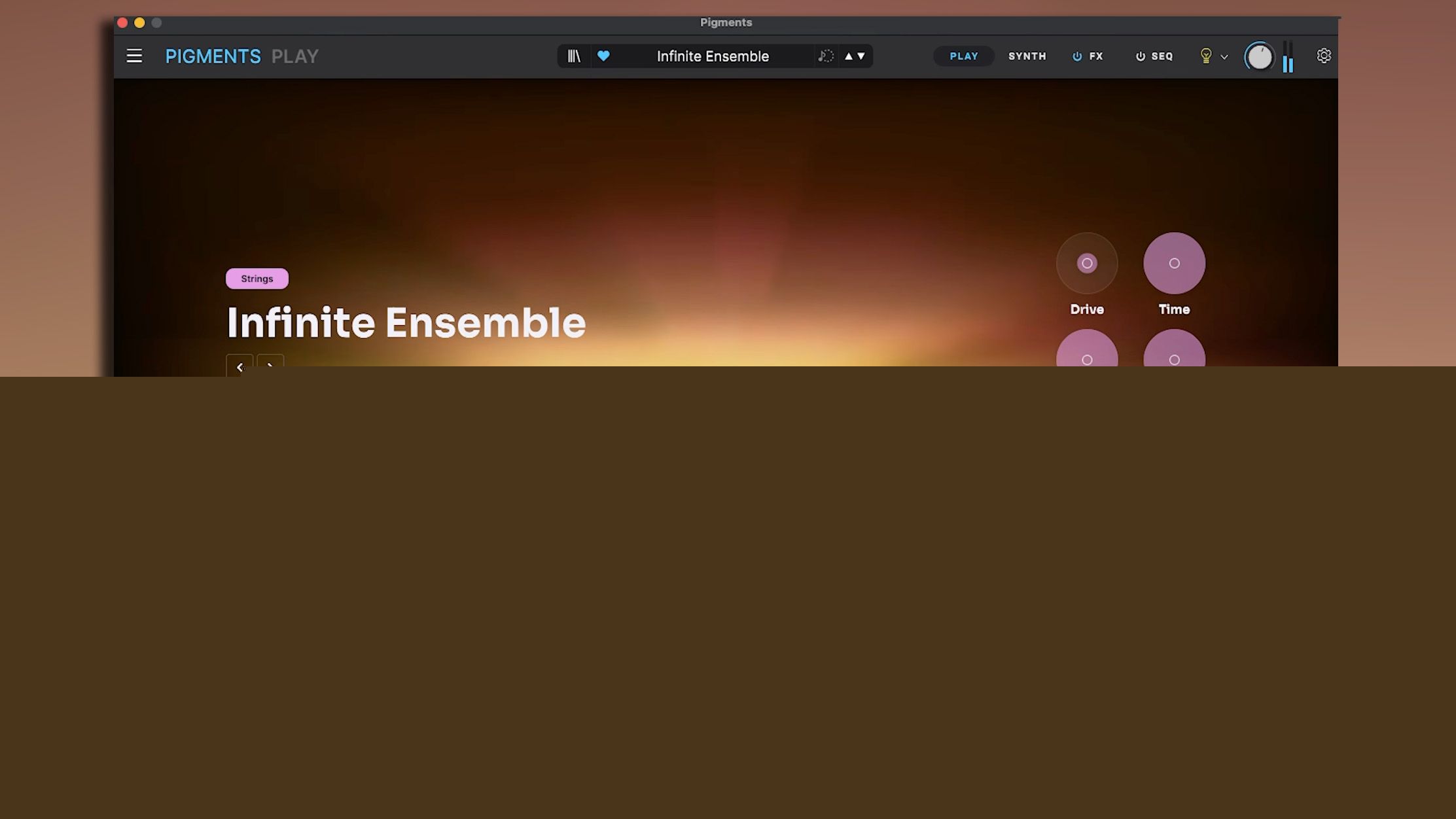Click the Infinite Ensemble preset name in toolbar
Image resolution: width=1456 pixels, height=819 pixels.
[713, 56]
